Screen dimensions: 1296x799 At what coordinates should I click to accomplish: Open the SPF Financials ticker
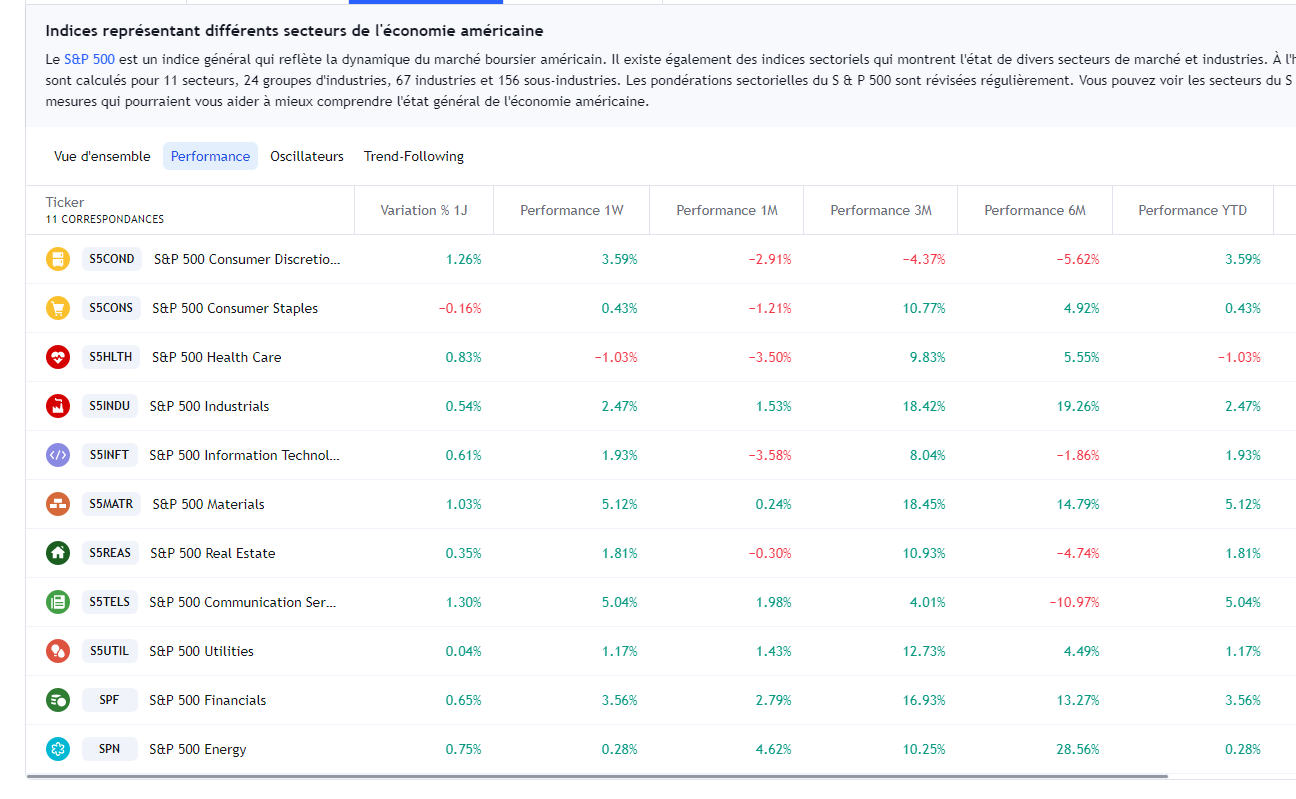[x=109, y=701]
